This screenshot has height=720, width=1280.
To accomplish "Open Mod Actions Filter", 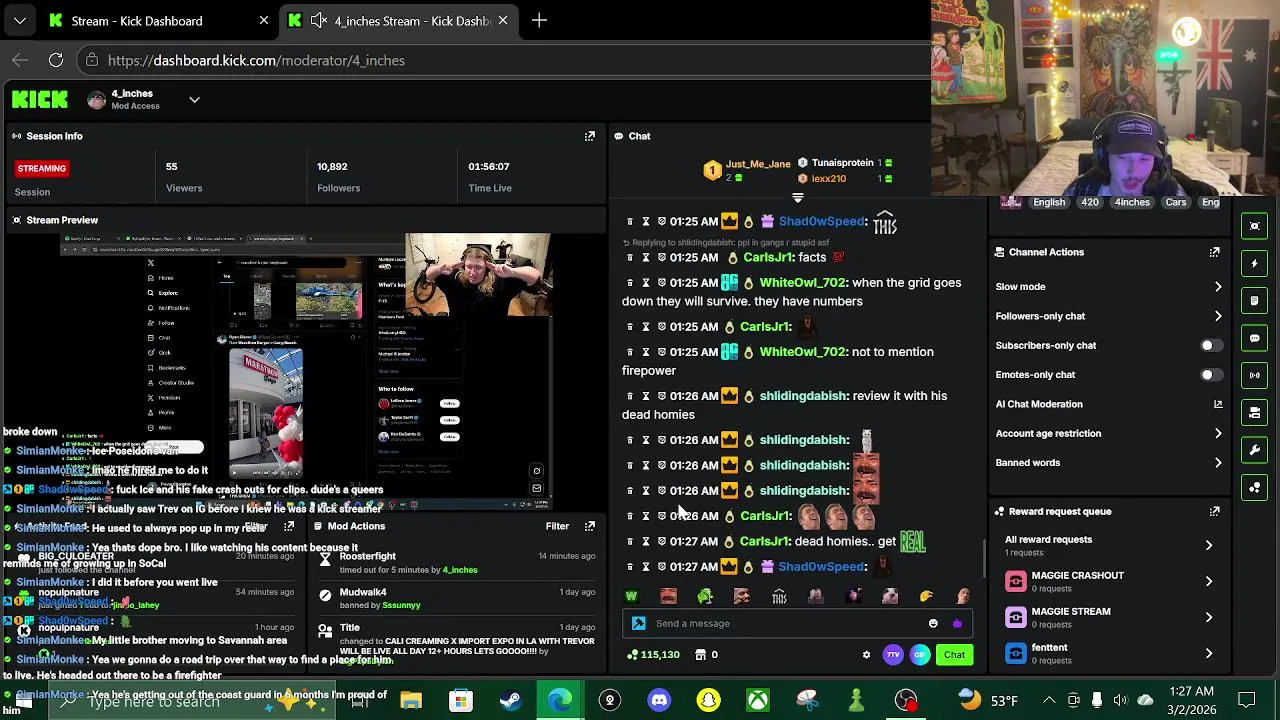I will click(x=557, y=526).
